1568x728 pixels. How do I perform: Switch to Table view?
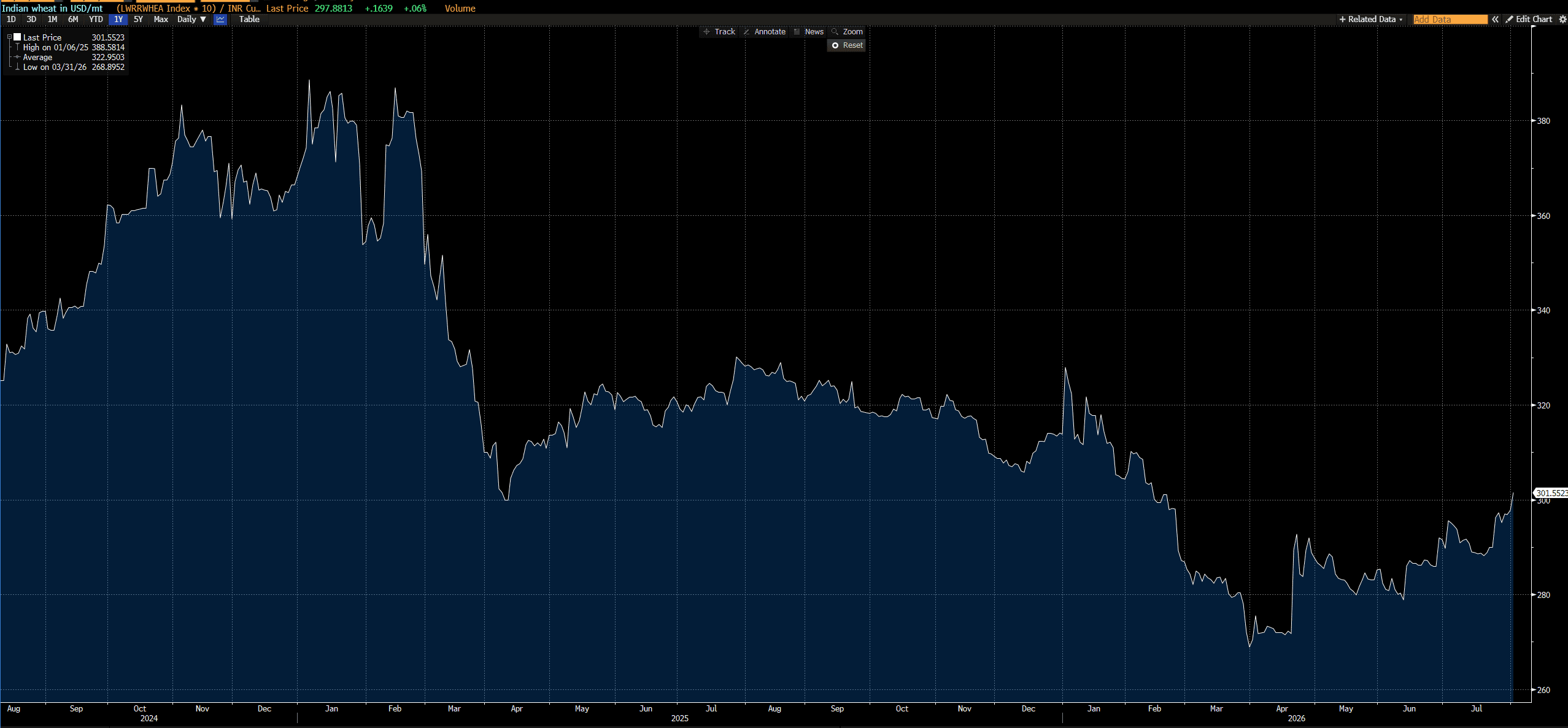pyautogui.click(x=249, y=20)
